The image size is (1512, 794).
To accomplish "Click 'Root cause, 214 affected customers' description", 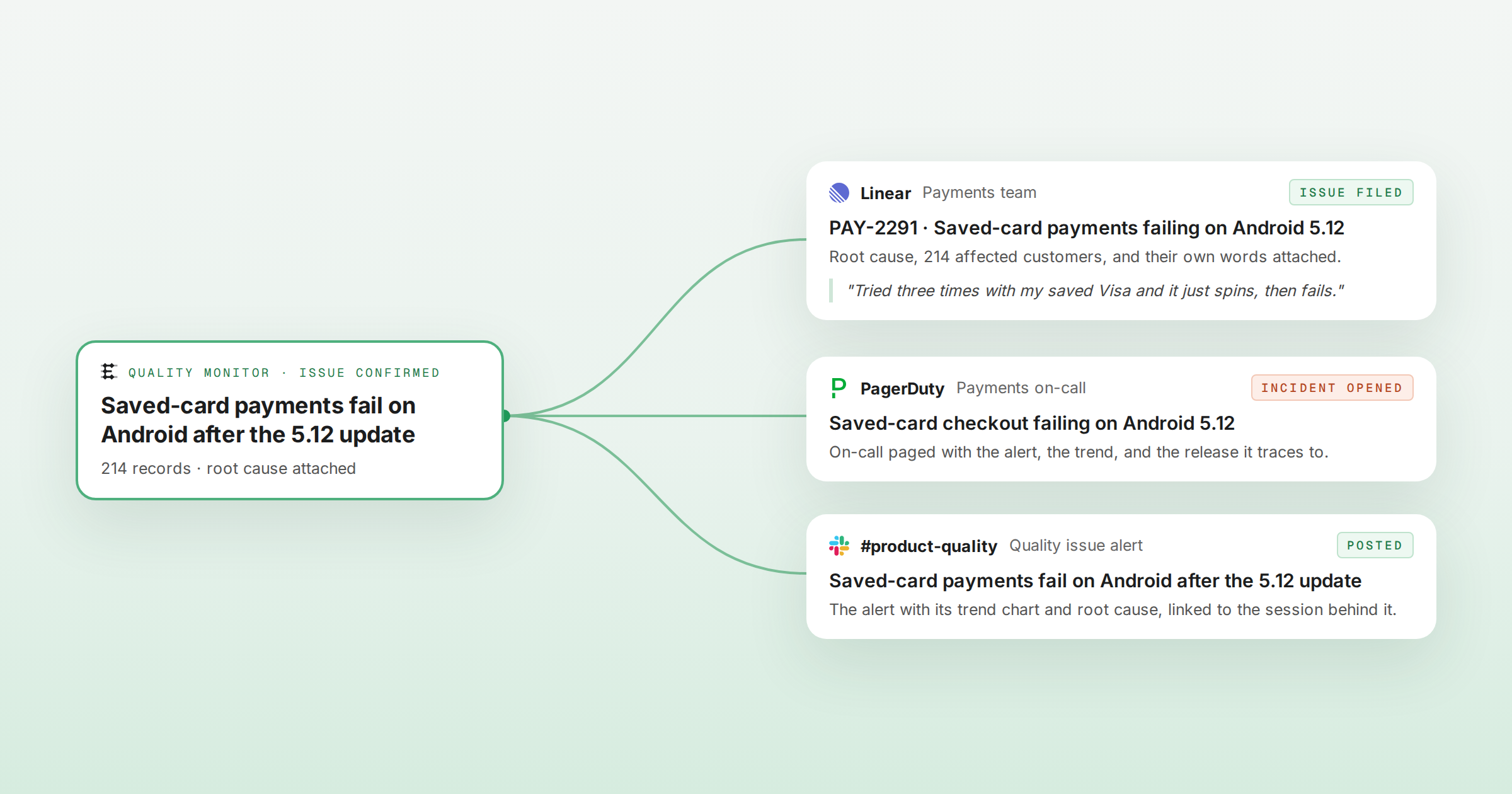I will click(1085, 256).
